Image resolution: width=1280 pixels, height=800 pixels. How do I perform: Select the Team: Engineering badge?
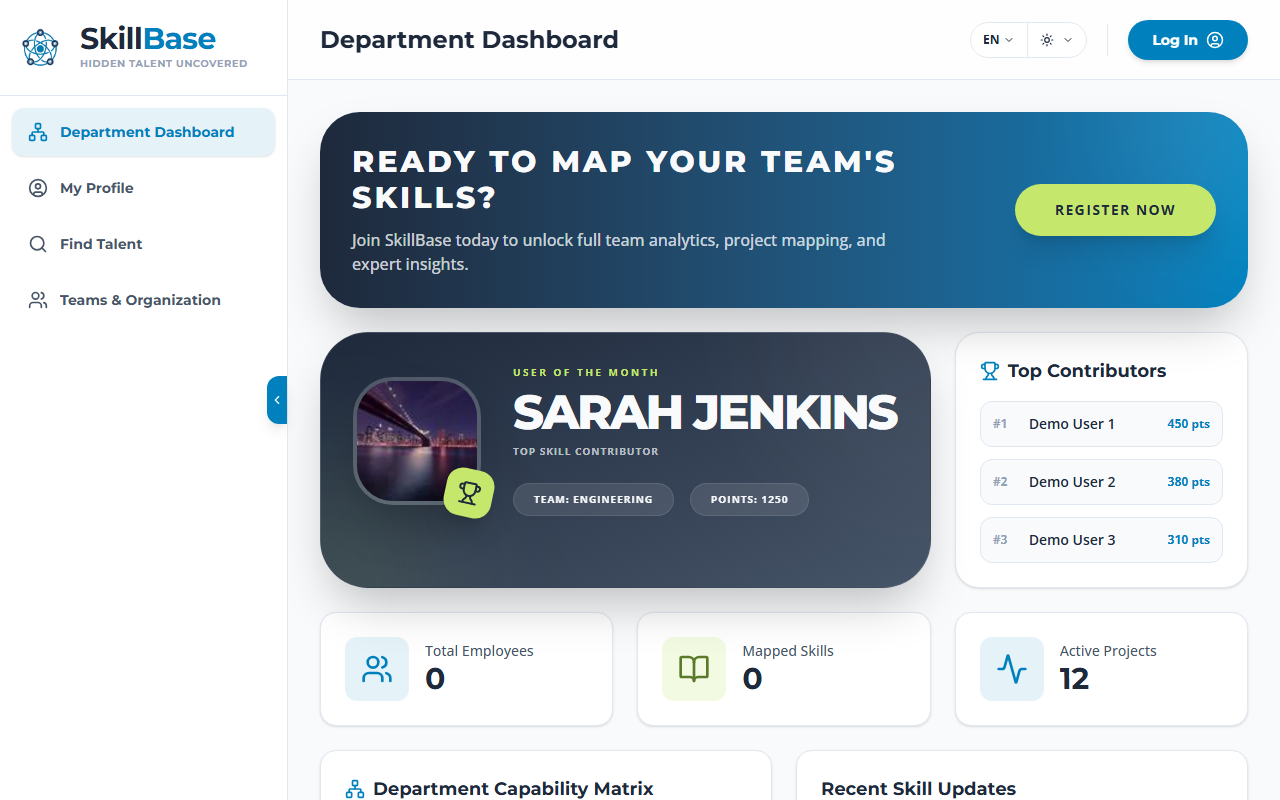593,499
